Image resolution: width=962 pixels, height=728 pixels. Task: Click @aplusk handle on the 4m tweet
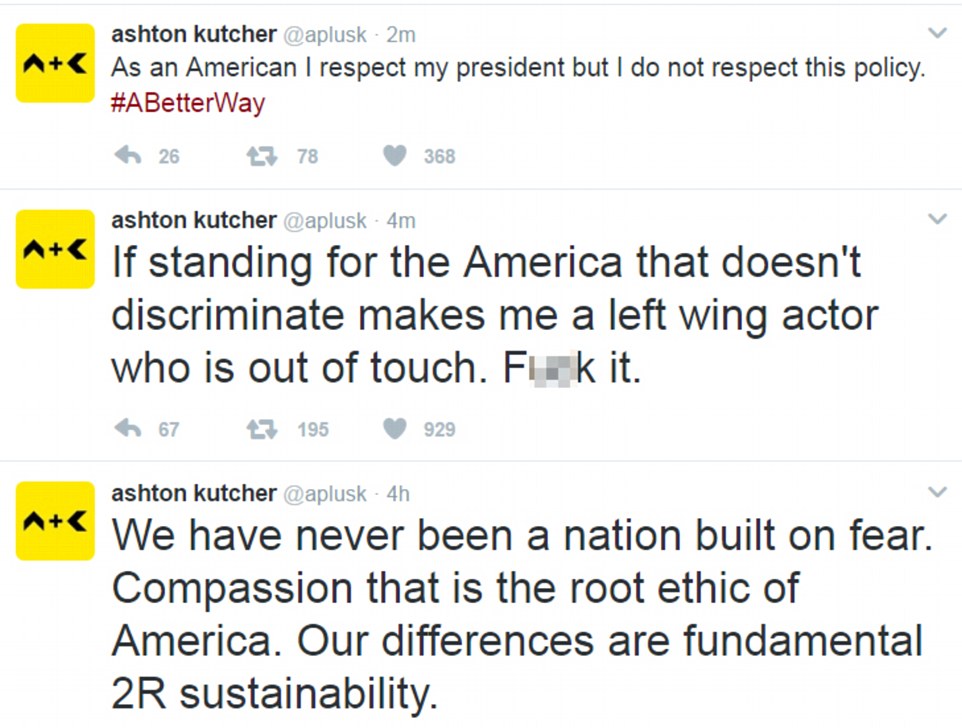coord(326,220)
